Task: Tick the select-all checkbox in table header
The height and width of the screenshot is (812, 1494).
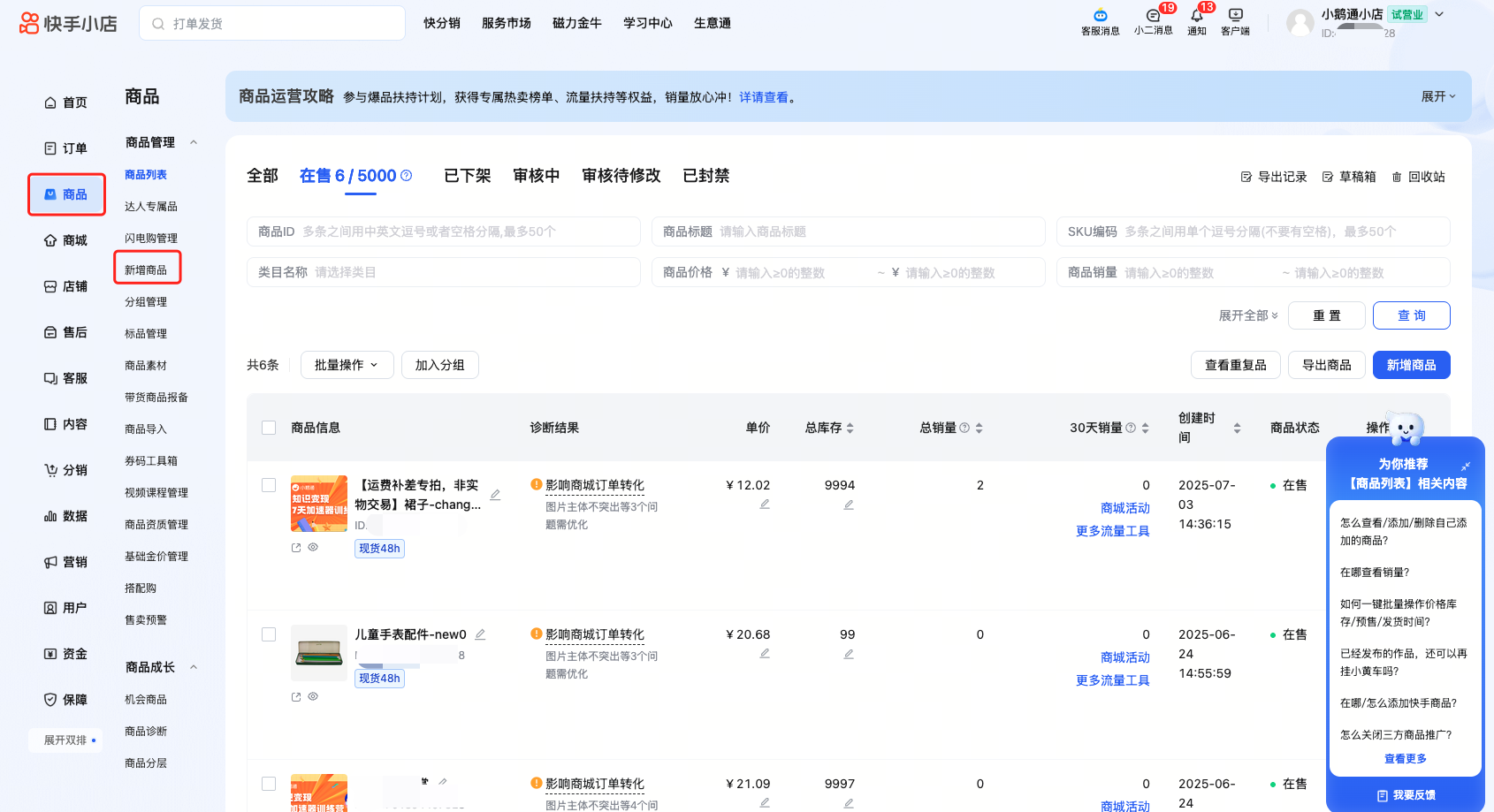Action: (x=269, y=428)
